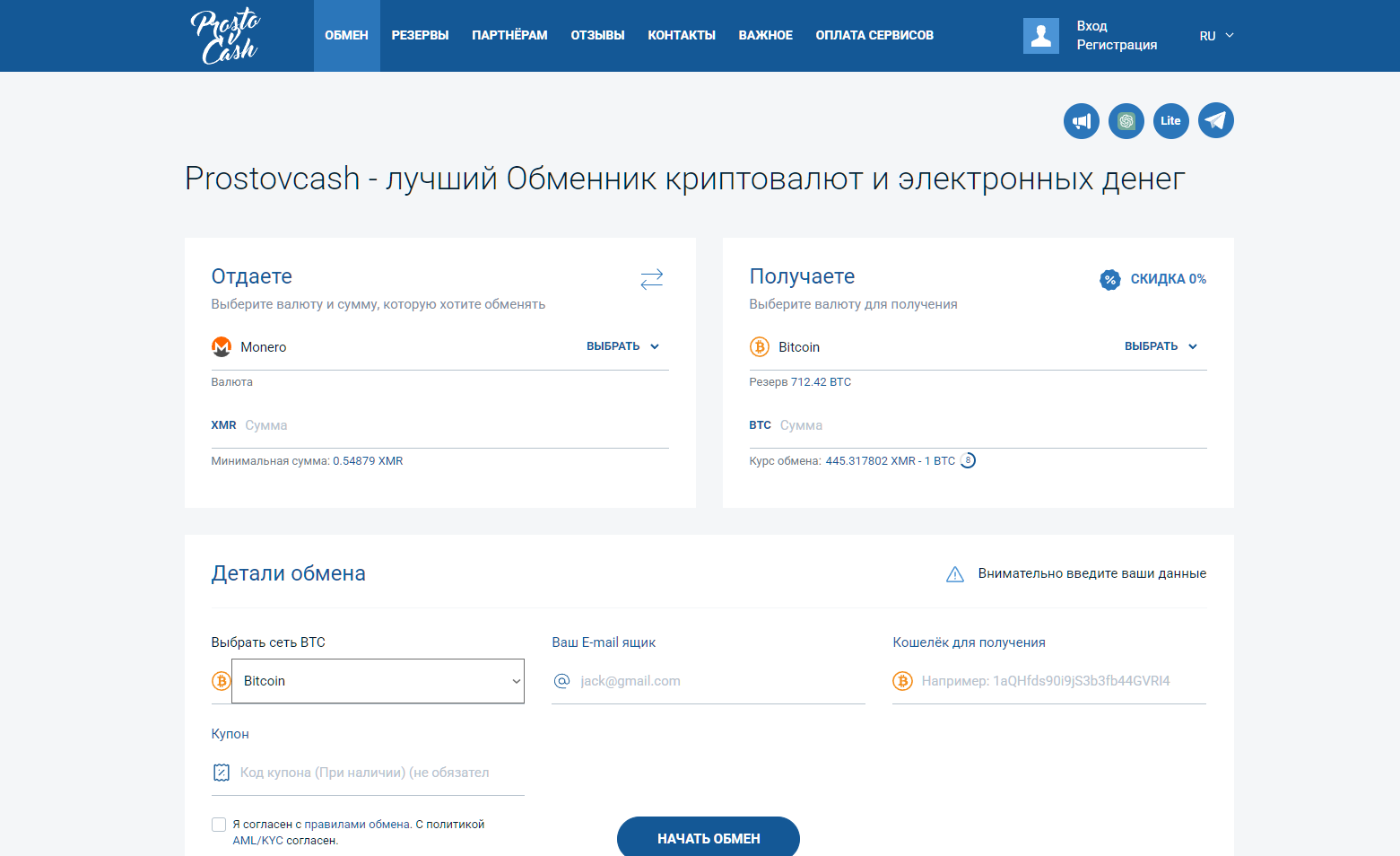Open the Telegram channel icon

1216,121
